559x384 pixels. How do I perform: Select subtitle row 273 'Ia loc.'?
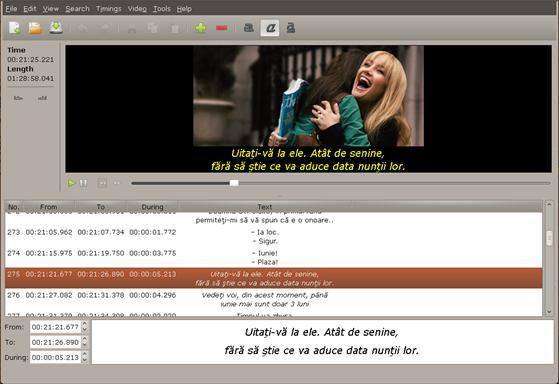tap(273, 237)
